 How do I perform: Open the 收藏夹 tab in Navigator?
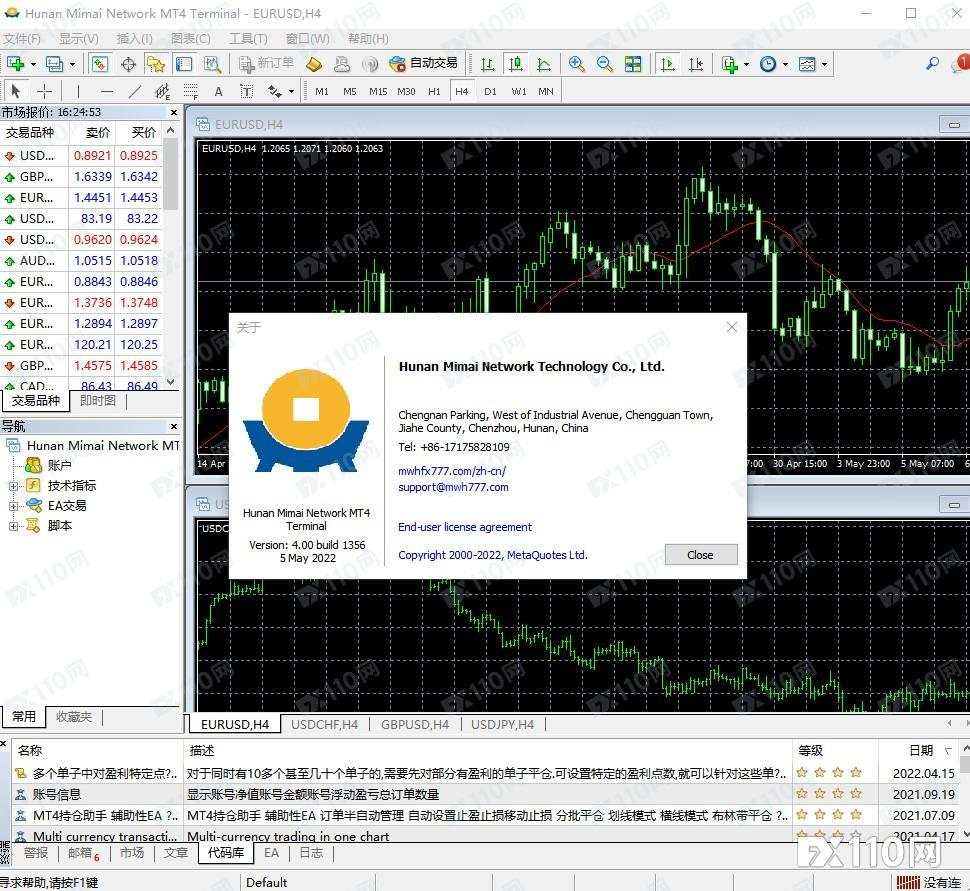74,717
